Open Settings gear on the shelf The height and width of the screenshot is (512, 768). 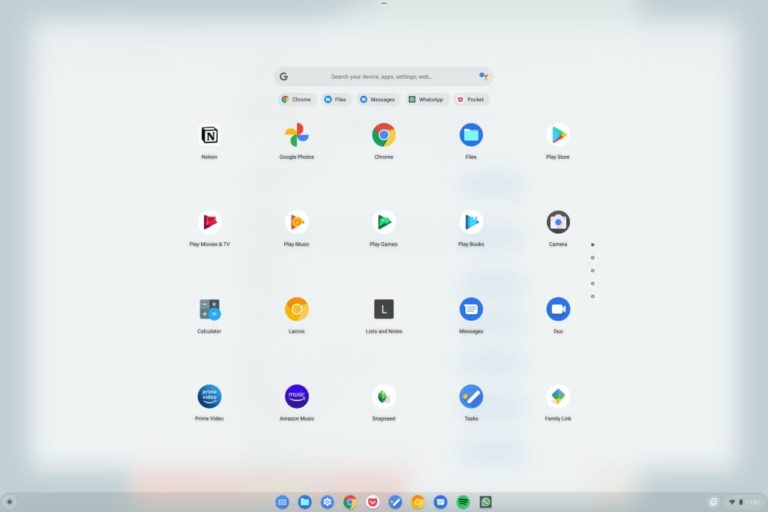pyautogui.click(x=327, y=502)
